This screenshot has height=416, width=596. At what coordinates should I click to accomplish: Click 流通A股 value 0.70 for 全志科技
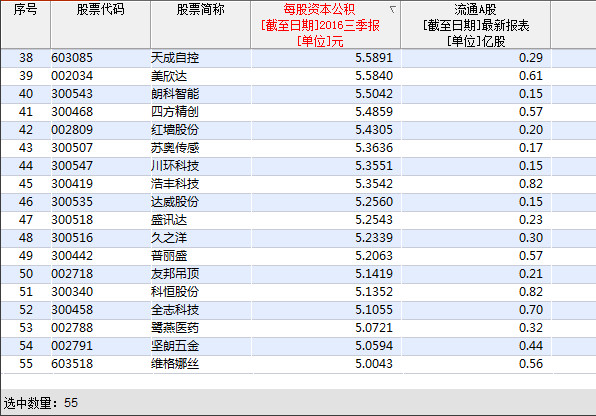tap(531, 310)
